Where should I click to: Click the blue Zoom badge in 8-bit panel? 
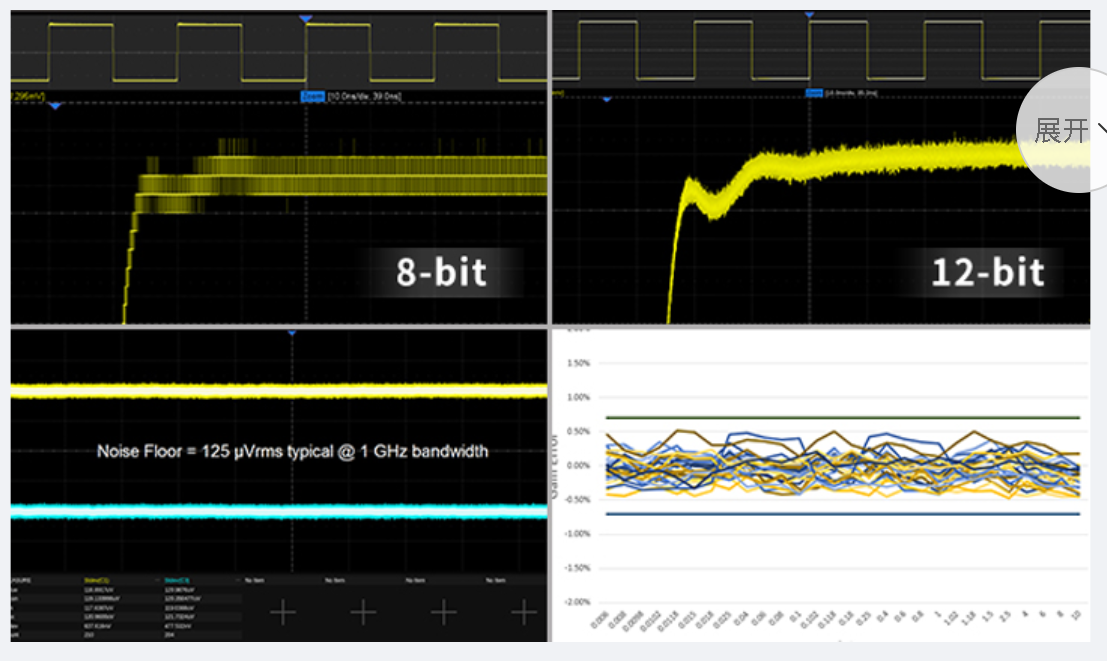pyautogui.click(x=312, y=96)
